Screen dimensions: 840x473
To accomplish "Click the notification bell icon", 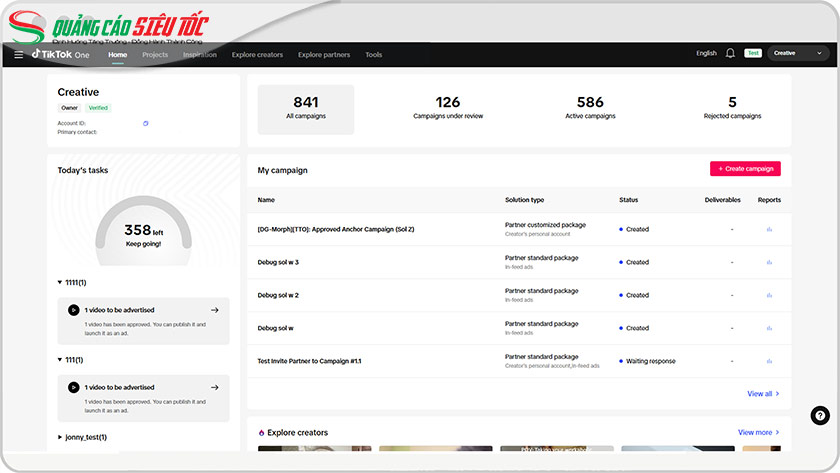I will point(730,53).
